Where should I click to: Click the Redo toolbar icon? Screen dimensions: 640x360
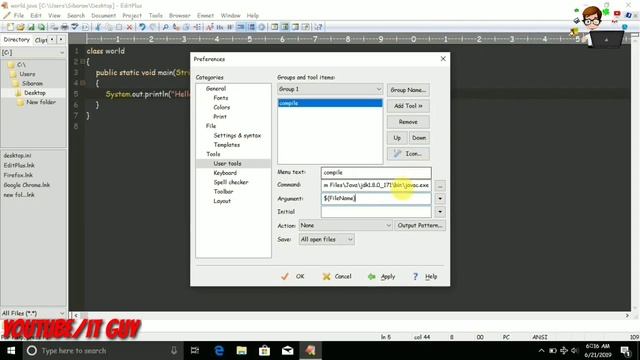tap(152, 27)
